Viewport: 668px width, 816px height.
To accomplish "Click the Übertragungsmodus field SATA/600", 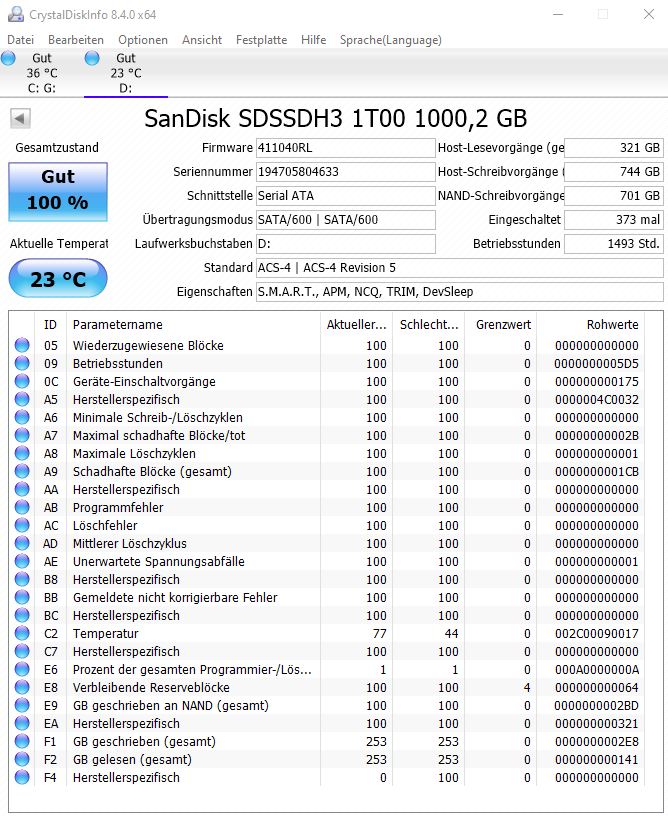I will point(345,220).
